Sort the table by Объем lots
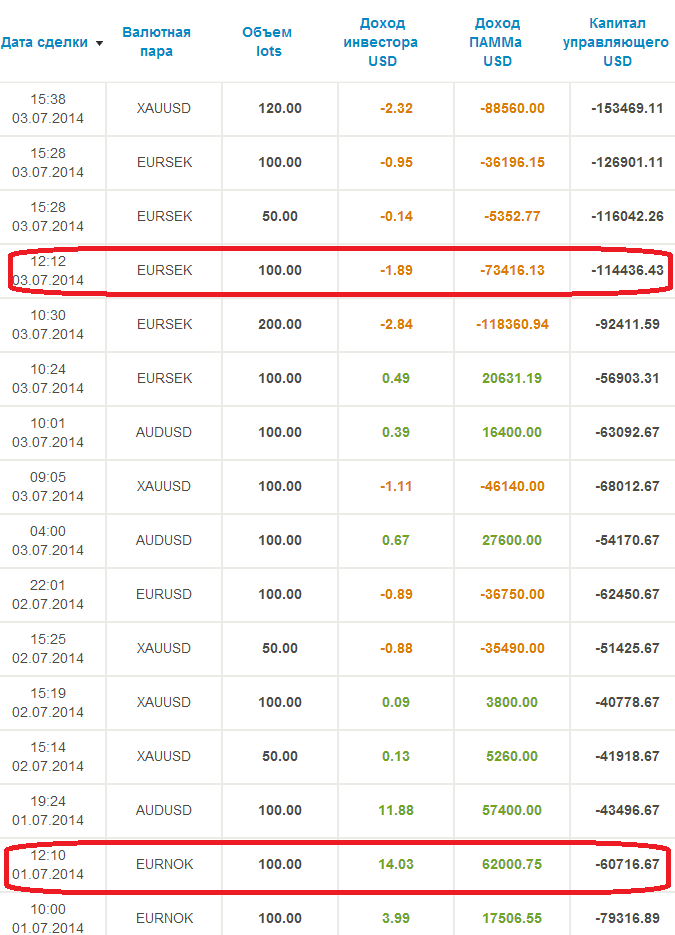The width and height of the screenshot is (675, 935). [267, 42]
